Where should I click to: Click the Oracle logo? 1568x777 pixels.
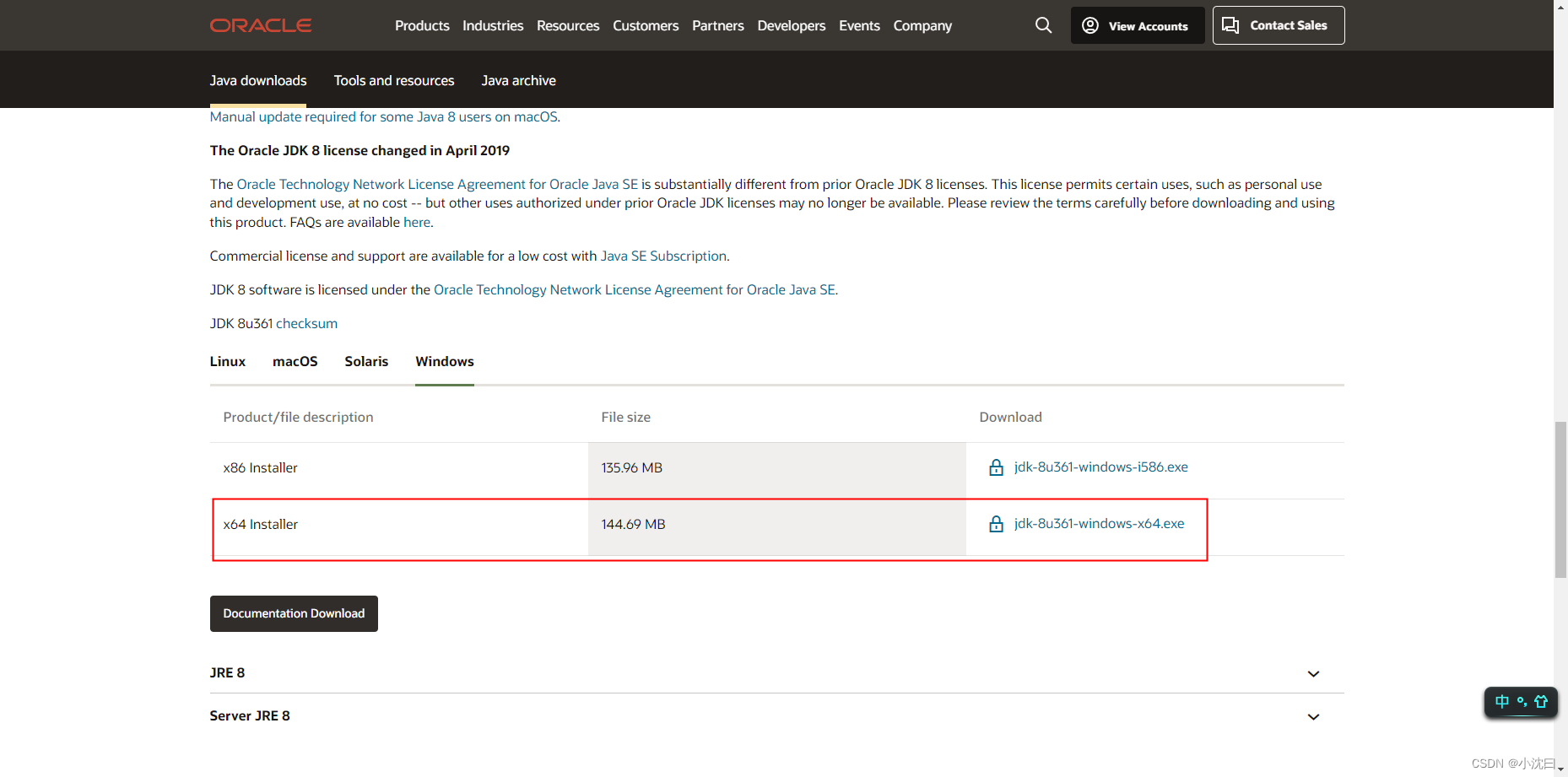[260, 25]
